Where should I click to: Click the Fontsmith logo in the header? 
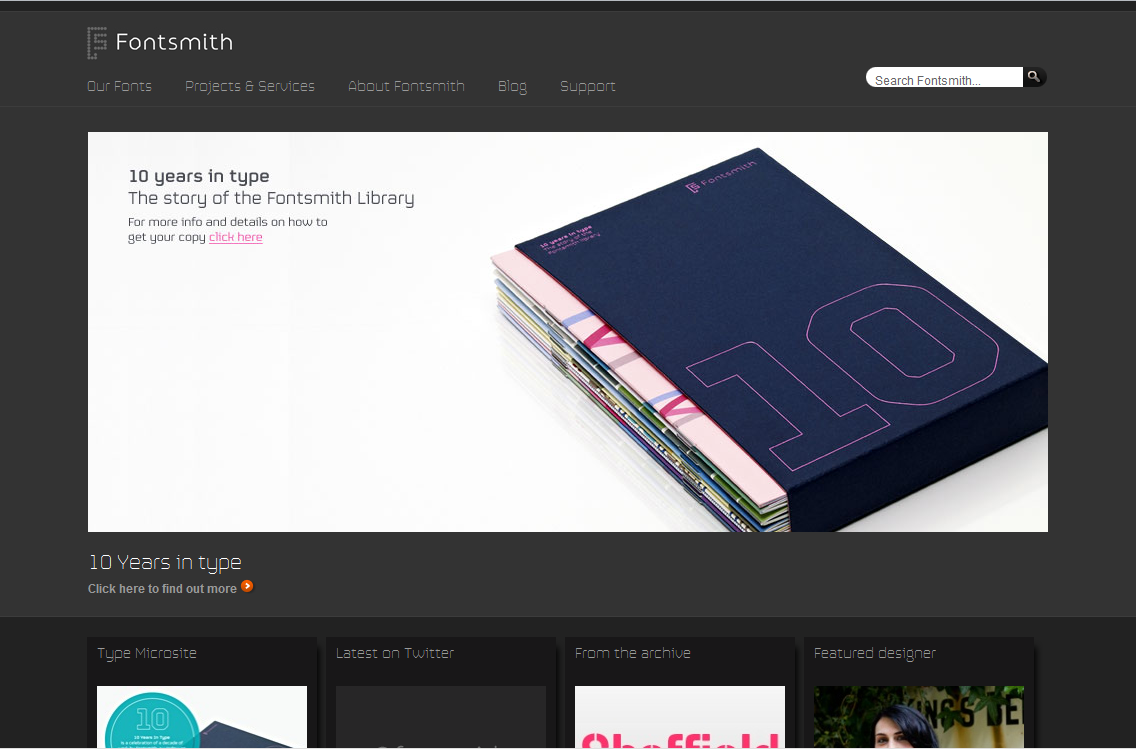click(x=159, y=43)
